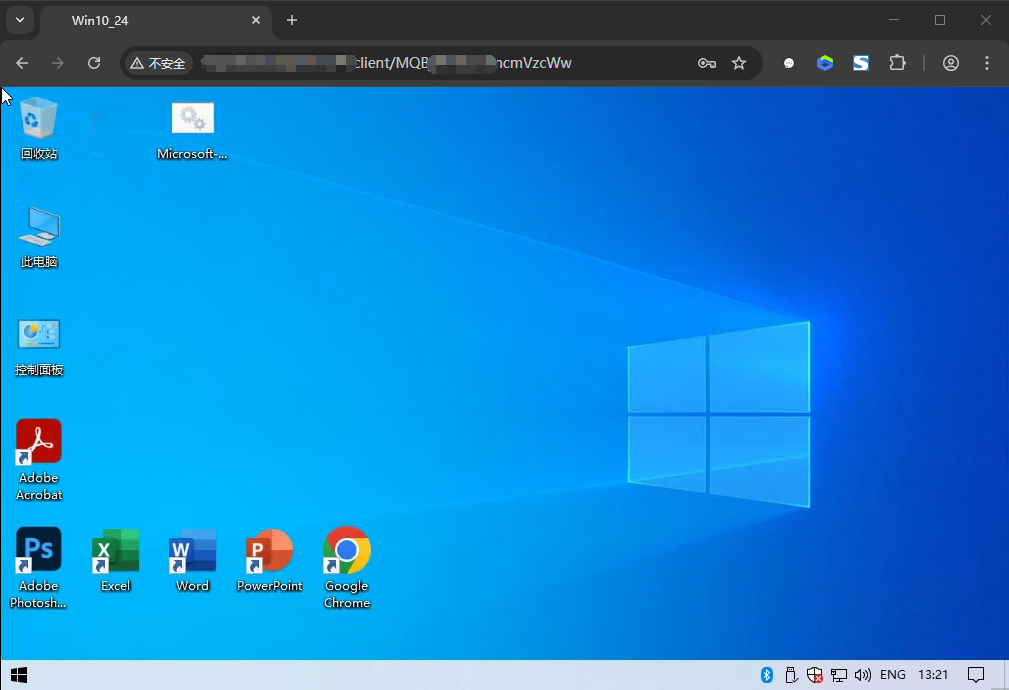Select the Word desktop shortcut
This screenshot has width=1009, height=690.
coord(193,550)
